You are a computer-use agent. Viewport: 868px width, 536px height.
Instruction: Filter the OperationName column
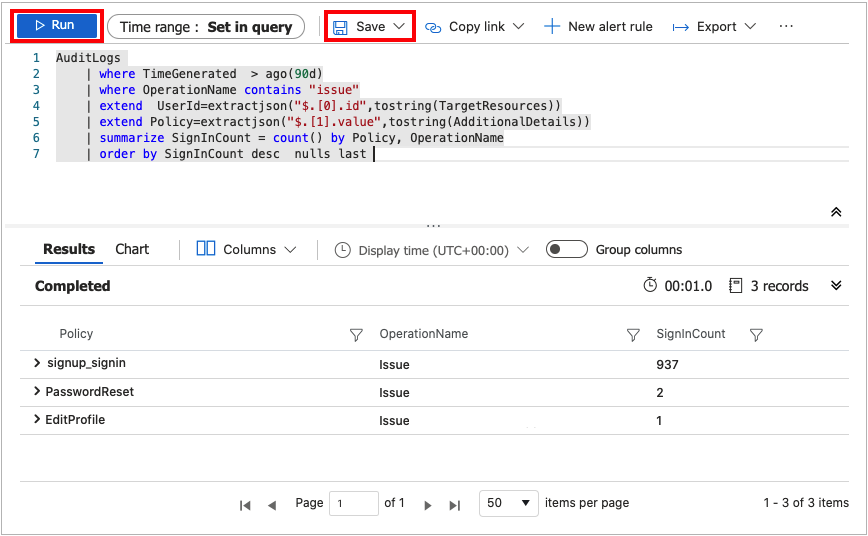pos(632,335)
